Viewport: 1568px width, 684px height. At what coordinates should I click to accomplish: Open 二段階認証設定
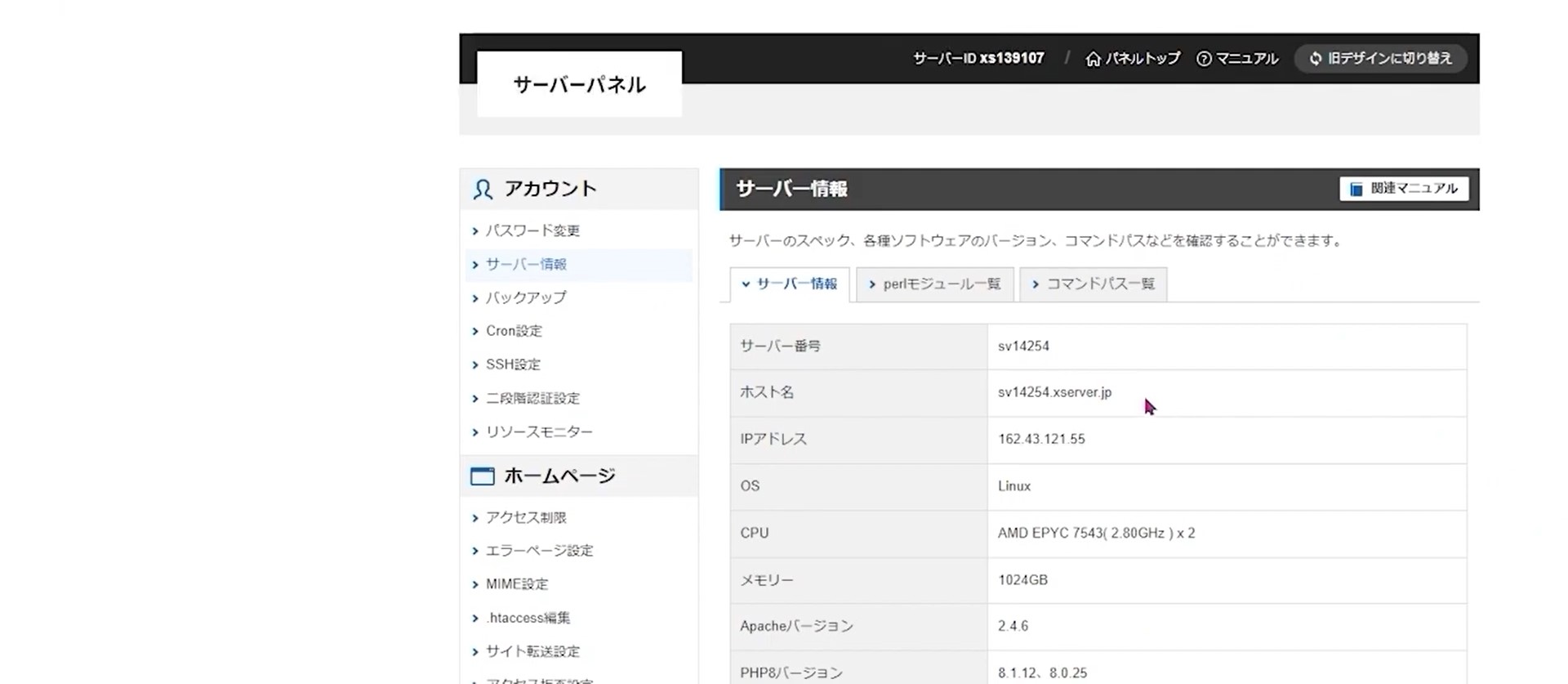click(532, 399)
